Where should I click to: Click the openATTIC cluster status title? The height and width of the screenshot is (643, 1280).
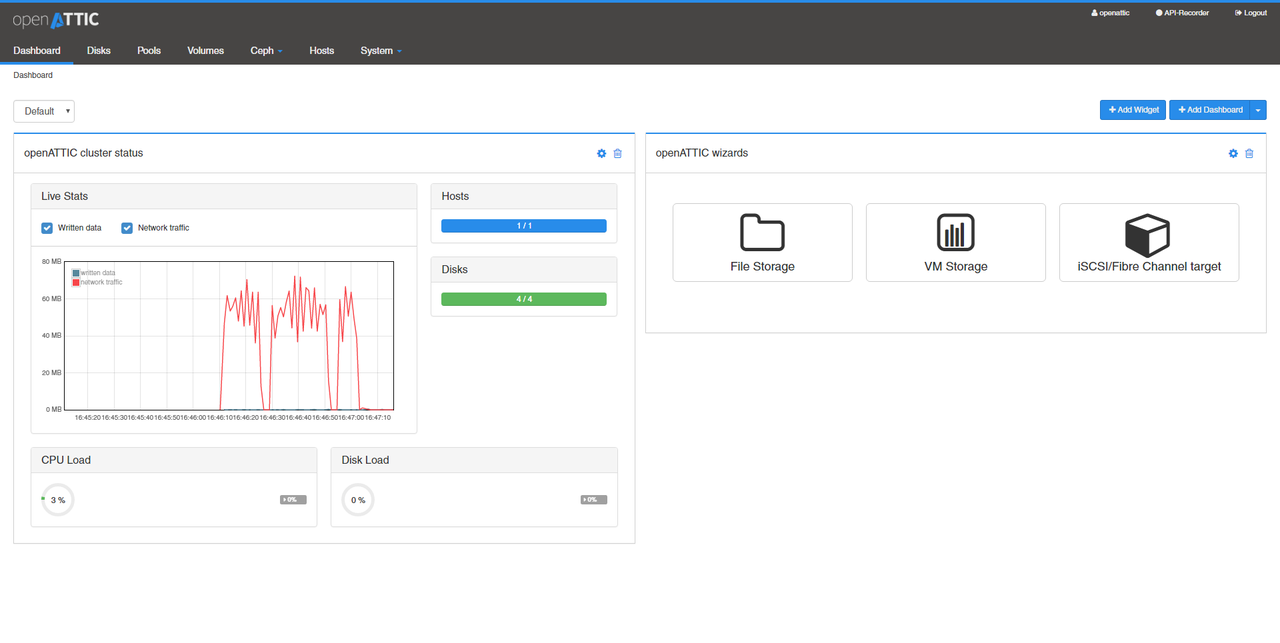point(84,153)
